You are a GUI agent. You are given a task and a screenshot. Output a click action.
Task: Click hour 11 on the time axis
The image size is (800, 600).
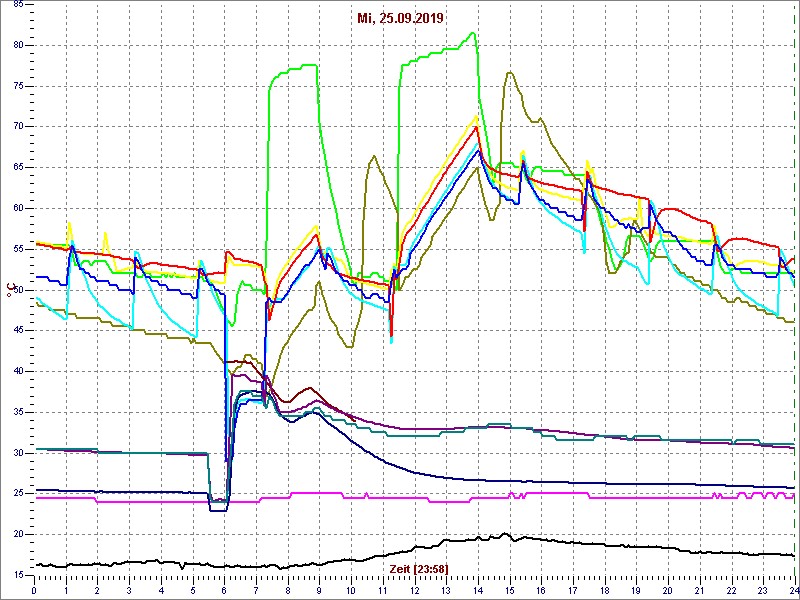click(x=383, y=591)
